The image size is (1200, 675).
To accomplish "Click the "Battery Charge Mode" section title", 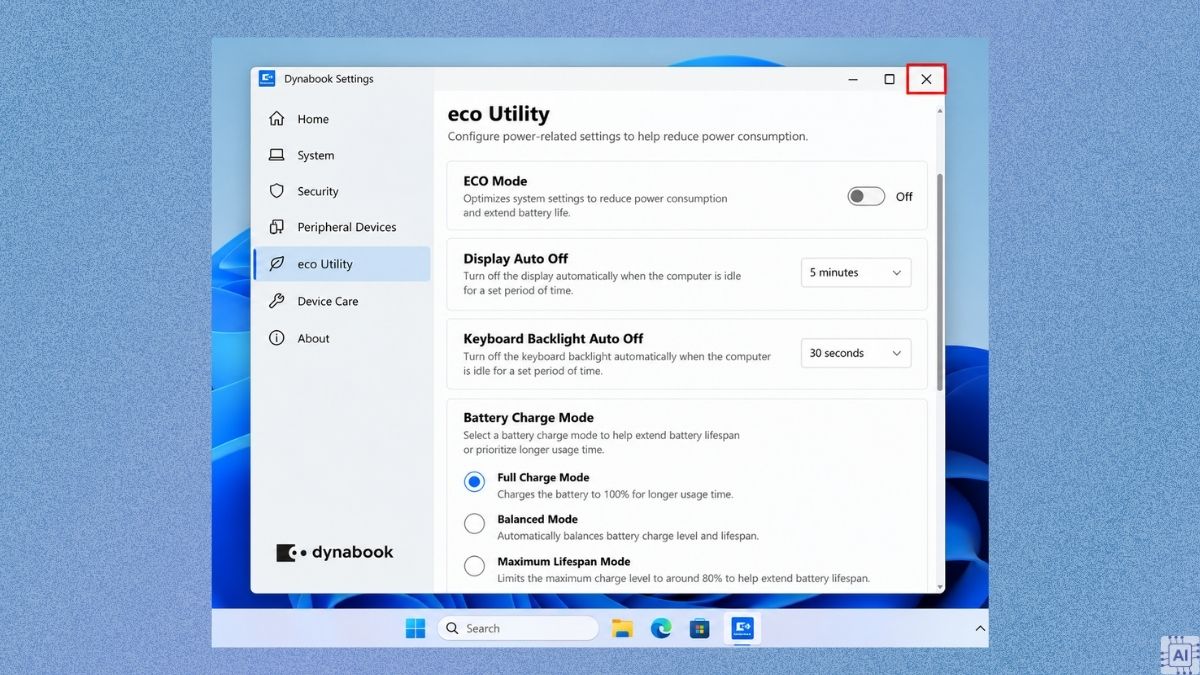I will tap(528, 417).
